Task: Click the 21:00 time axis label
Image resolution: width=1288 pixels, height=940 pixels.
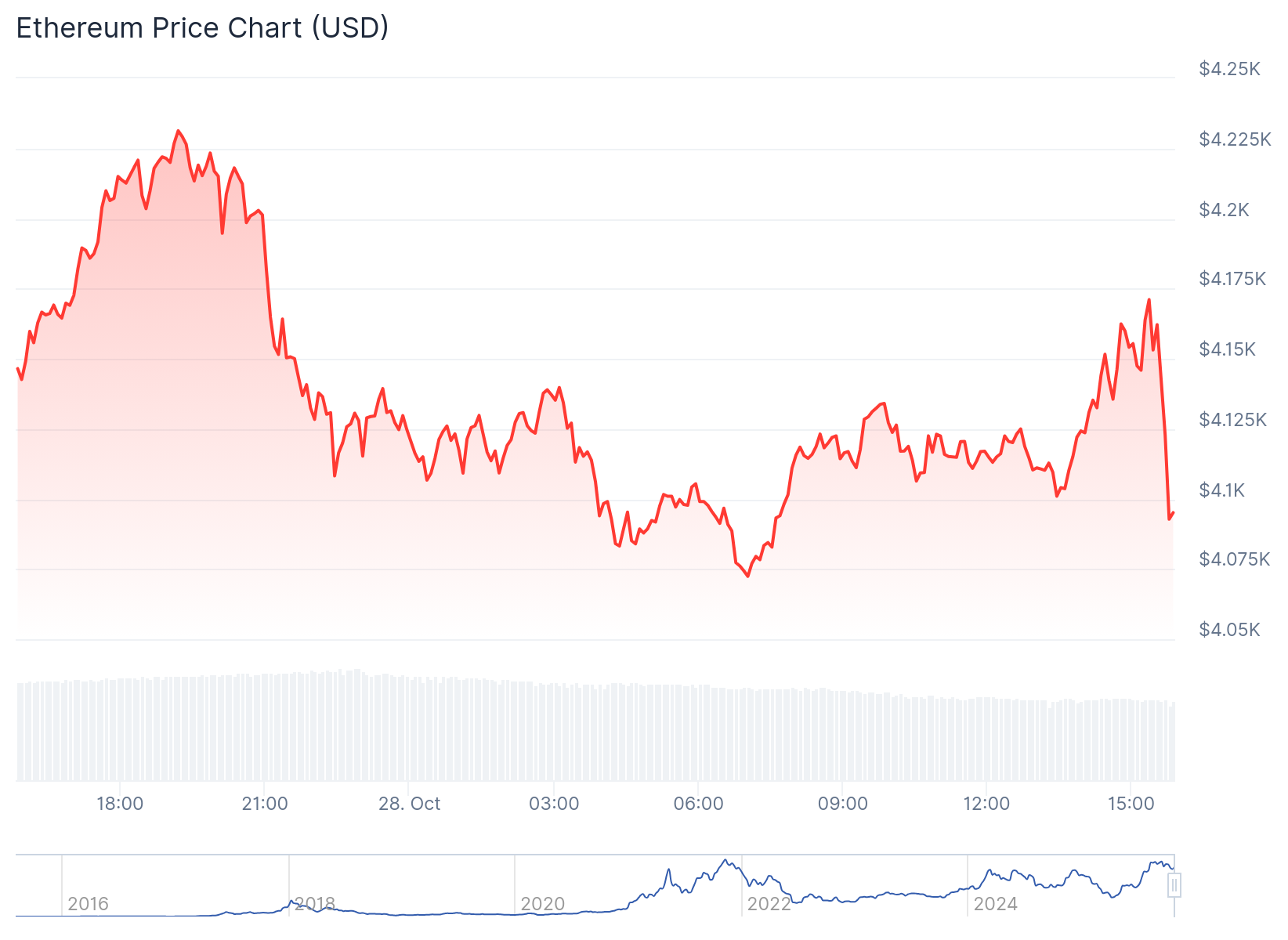Action: [x=265, y=804]
